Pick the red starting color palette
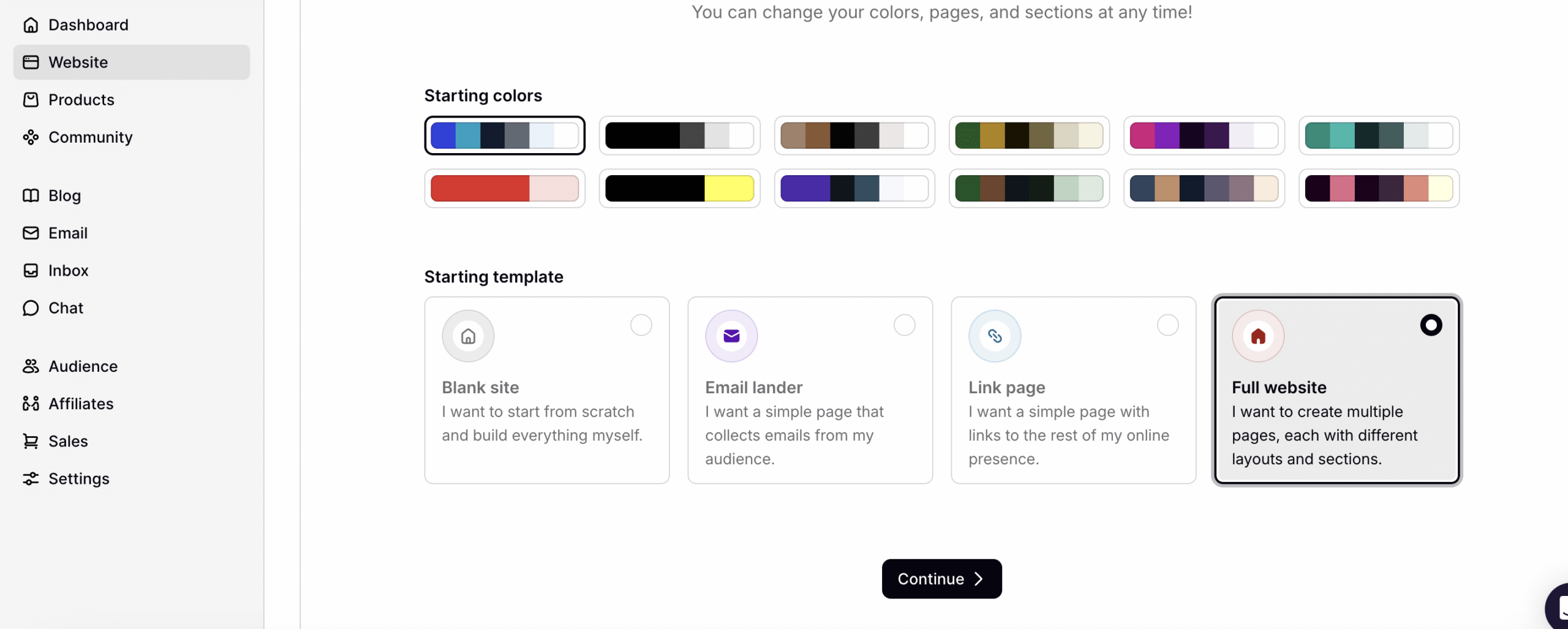This screenshot has width=1568, height=629. 503,188
